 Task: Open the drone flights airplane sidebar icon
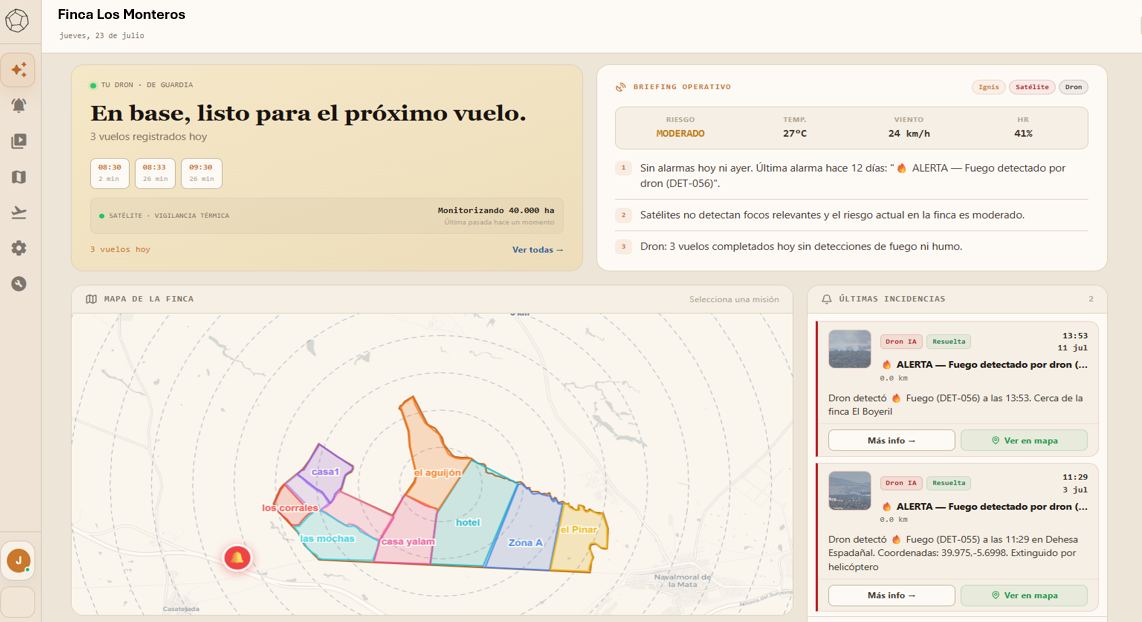(x=19, y=213)
